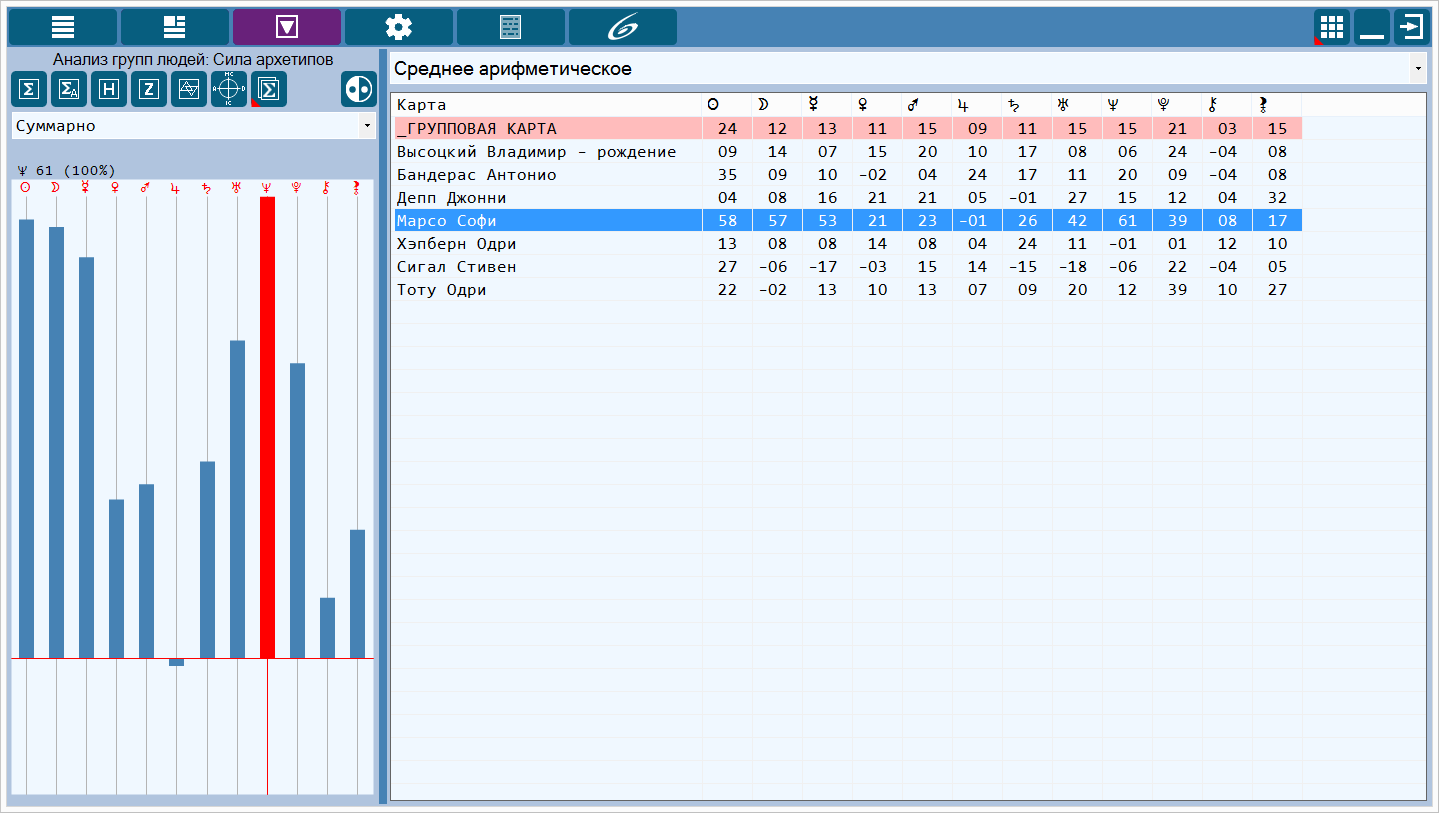Click the Venus symbol above the chart
The image size is (1439, 813).
pos(116,187)
